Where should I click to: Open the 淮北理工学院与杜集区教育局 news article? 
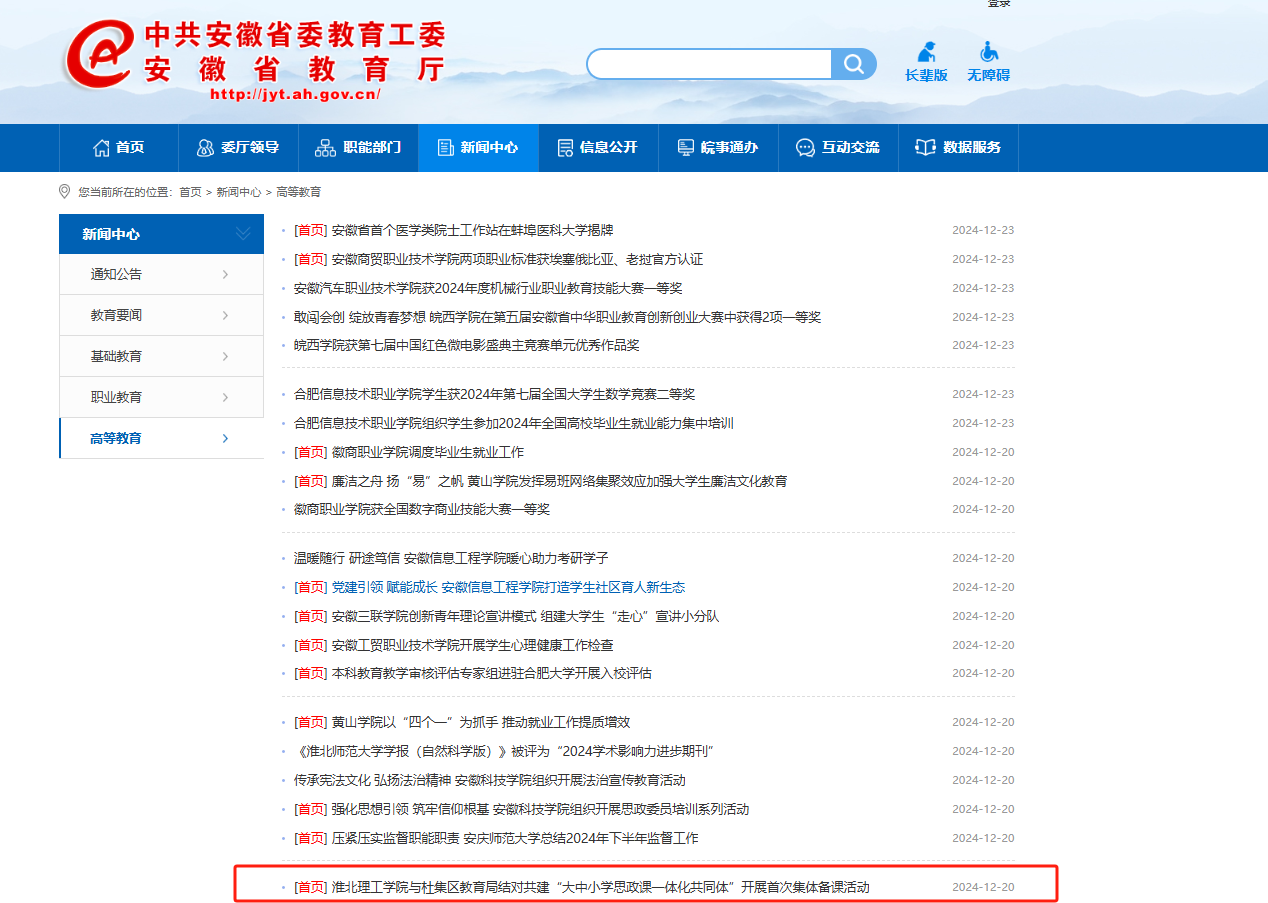[x=600, y=887]
